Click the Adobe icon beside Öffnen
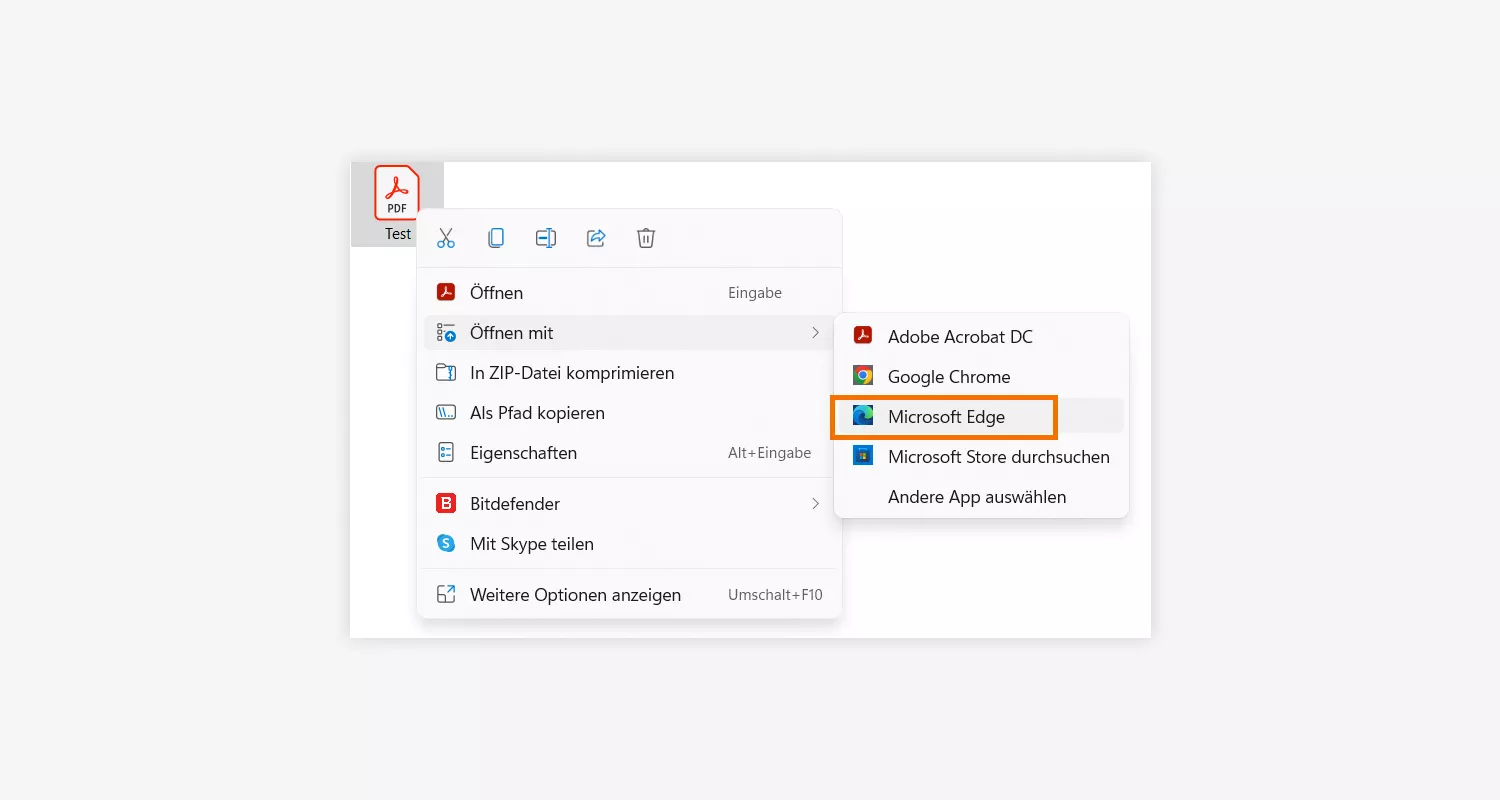 pyautogui.click(x=446, y=293)
